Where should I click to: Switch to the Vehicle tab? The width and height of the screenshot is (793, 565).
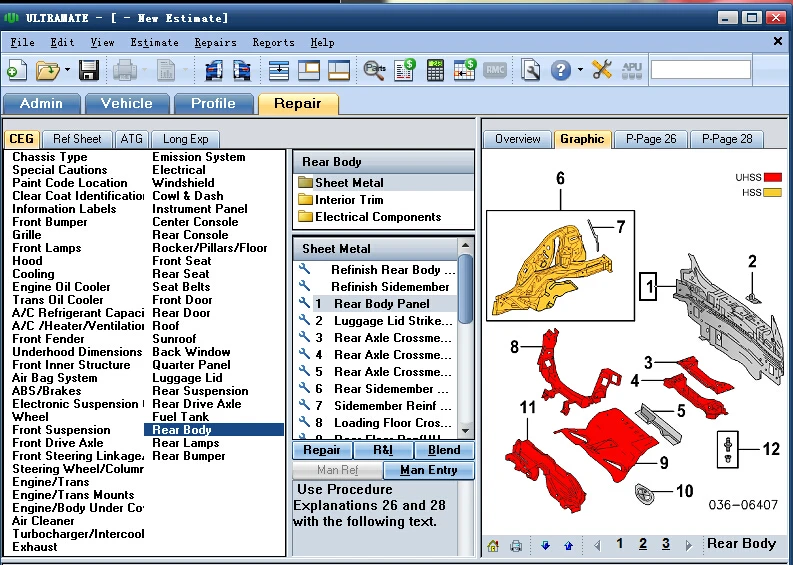pos(127,104)
